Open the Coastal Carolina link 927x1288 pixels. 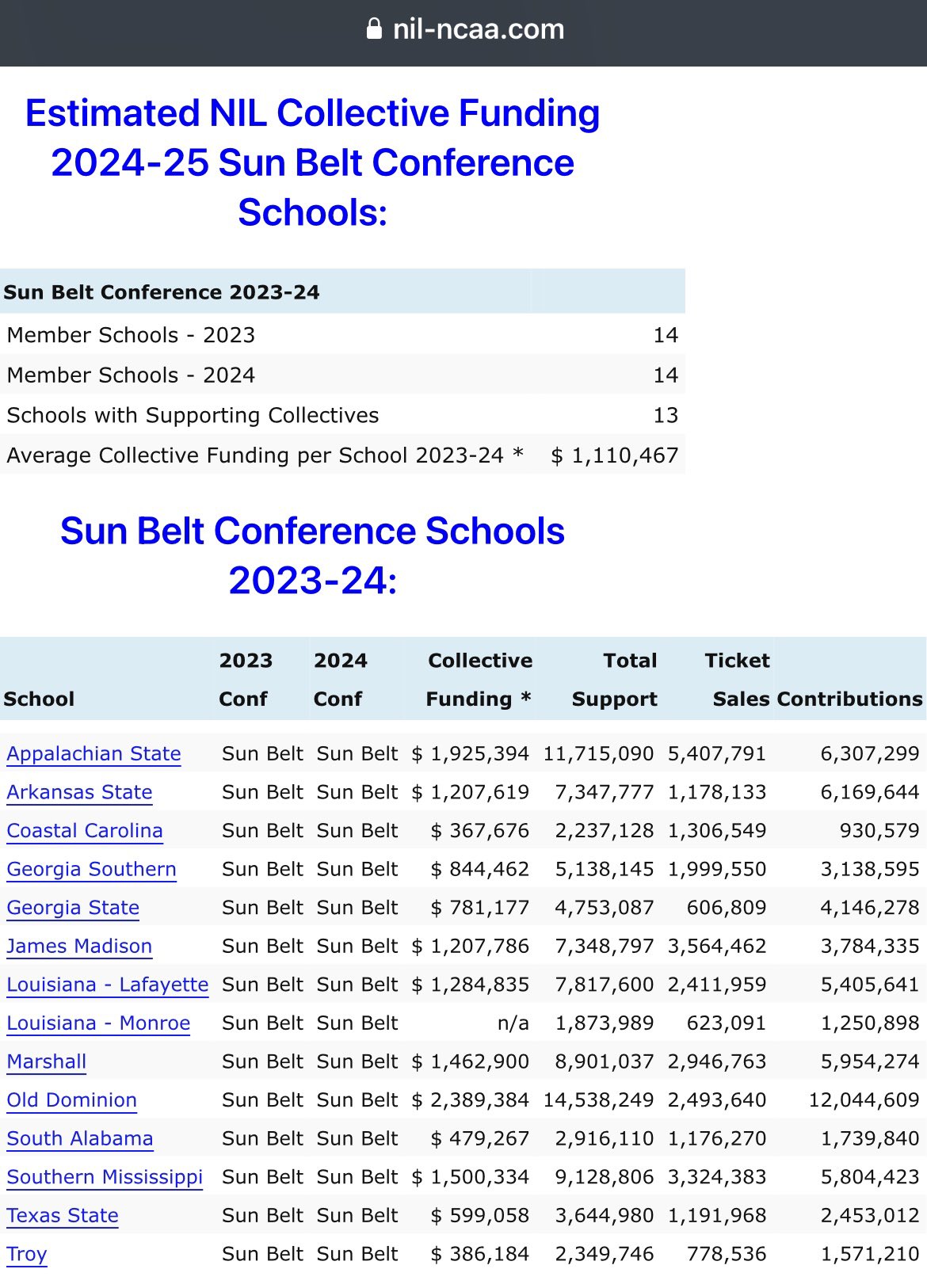tap(85, 830)
